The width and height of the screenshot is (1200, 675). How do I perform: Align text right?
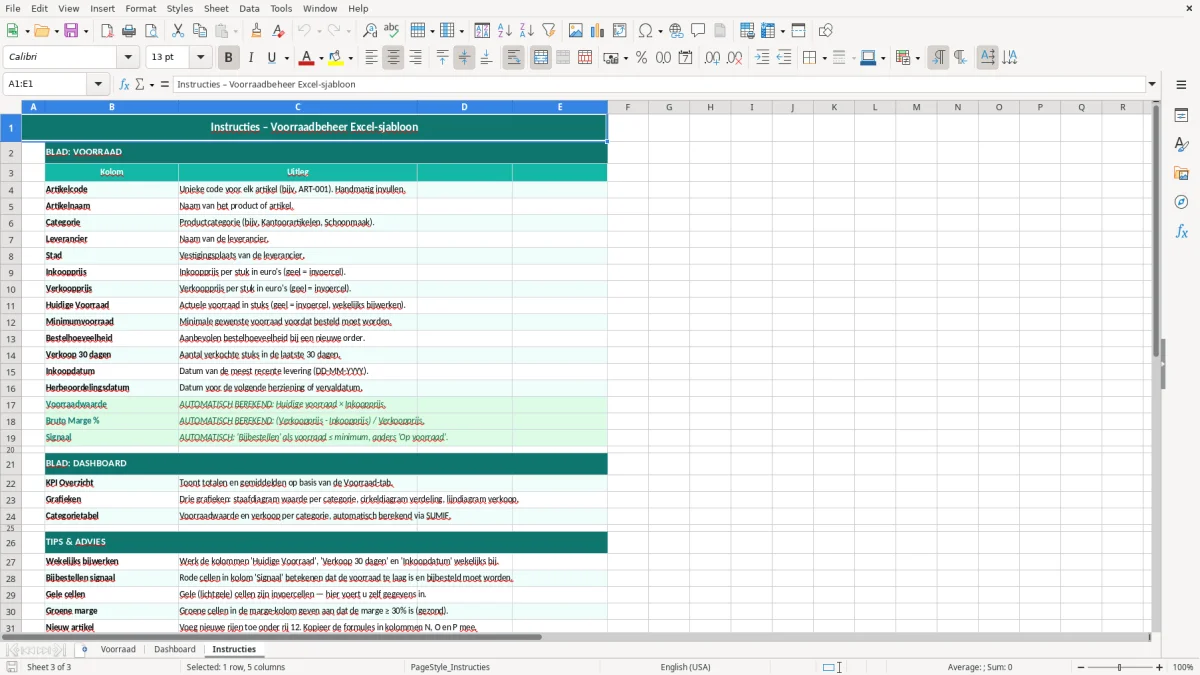coord(415,58)
